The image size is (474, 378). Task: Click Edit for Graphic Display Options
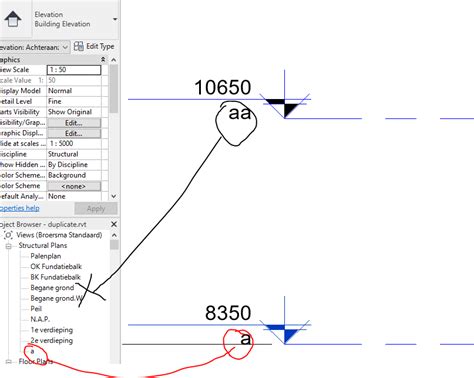[74, 133]
